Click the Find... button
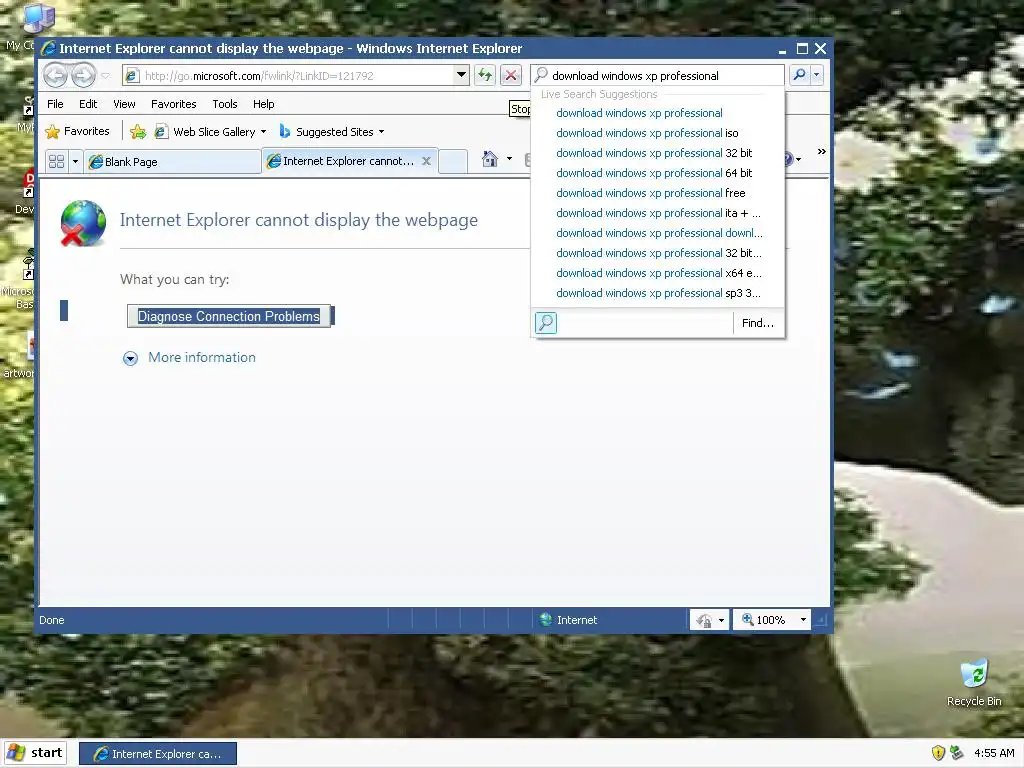The width and height of the screenshot is (1024, 768). coord(758,323)
